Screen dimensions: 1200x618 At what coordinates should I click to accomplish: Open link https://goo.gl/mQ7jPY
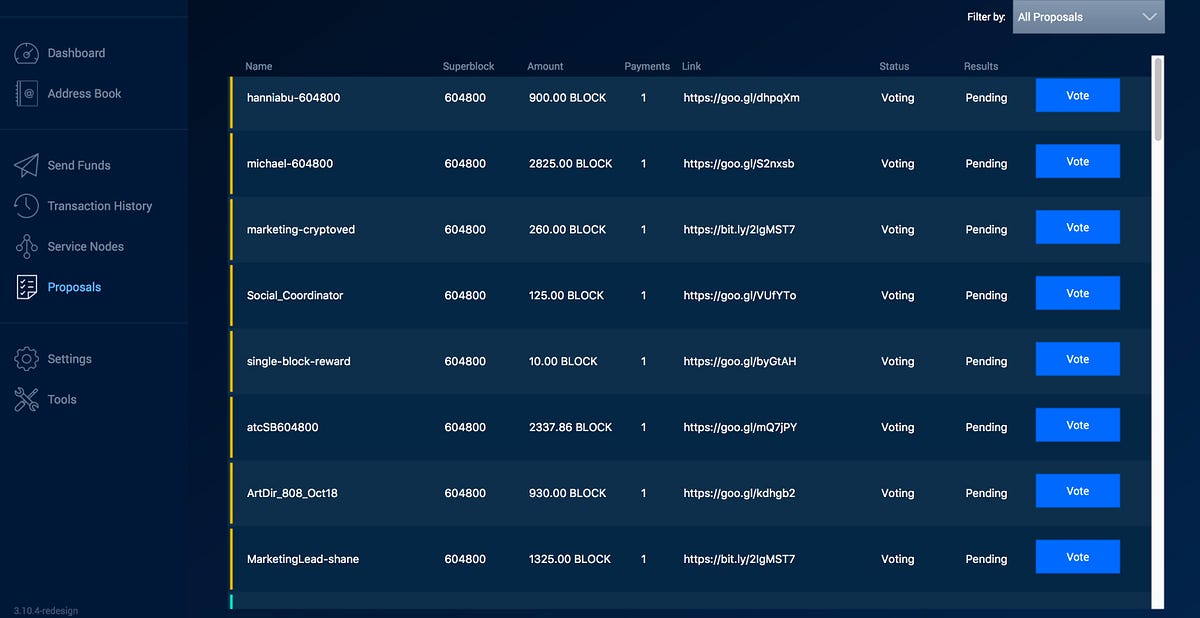[740, 428]
